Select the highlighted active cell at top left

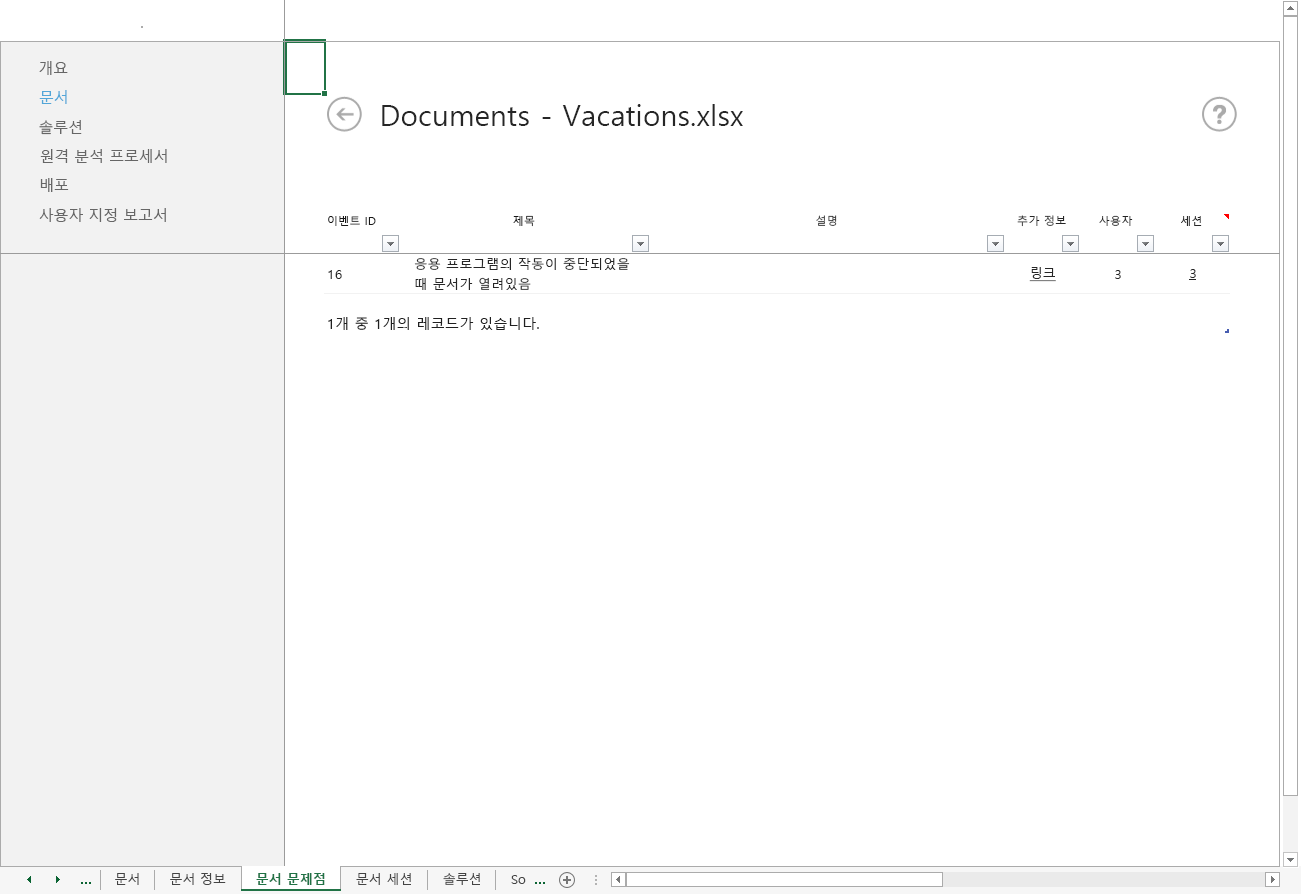point(305,68)
